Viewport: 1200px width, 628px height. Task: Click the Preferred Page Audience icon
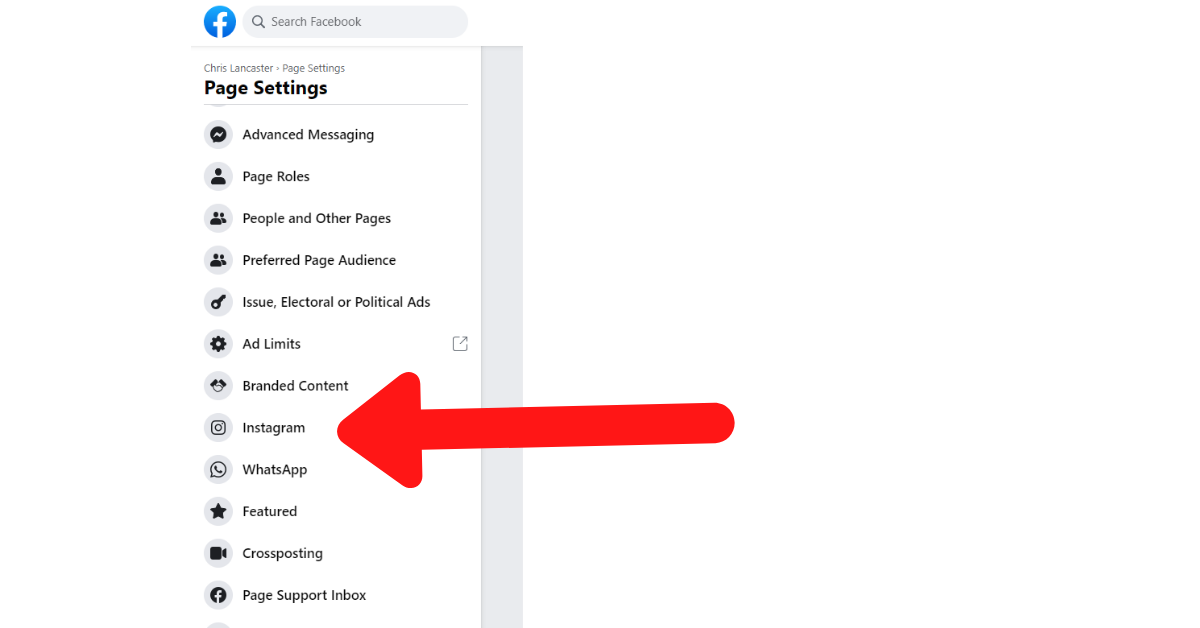coord(218,261)
